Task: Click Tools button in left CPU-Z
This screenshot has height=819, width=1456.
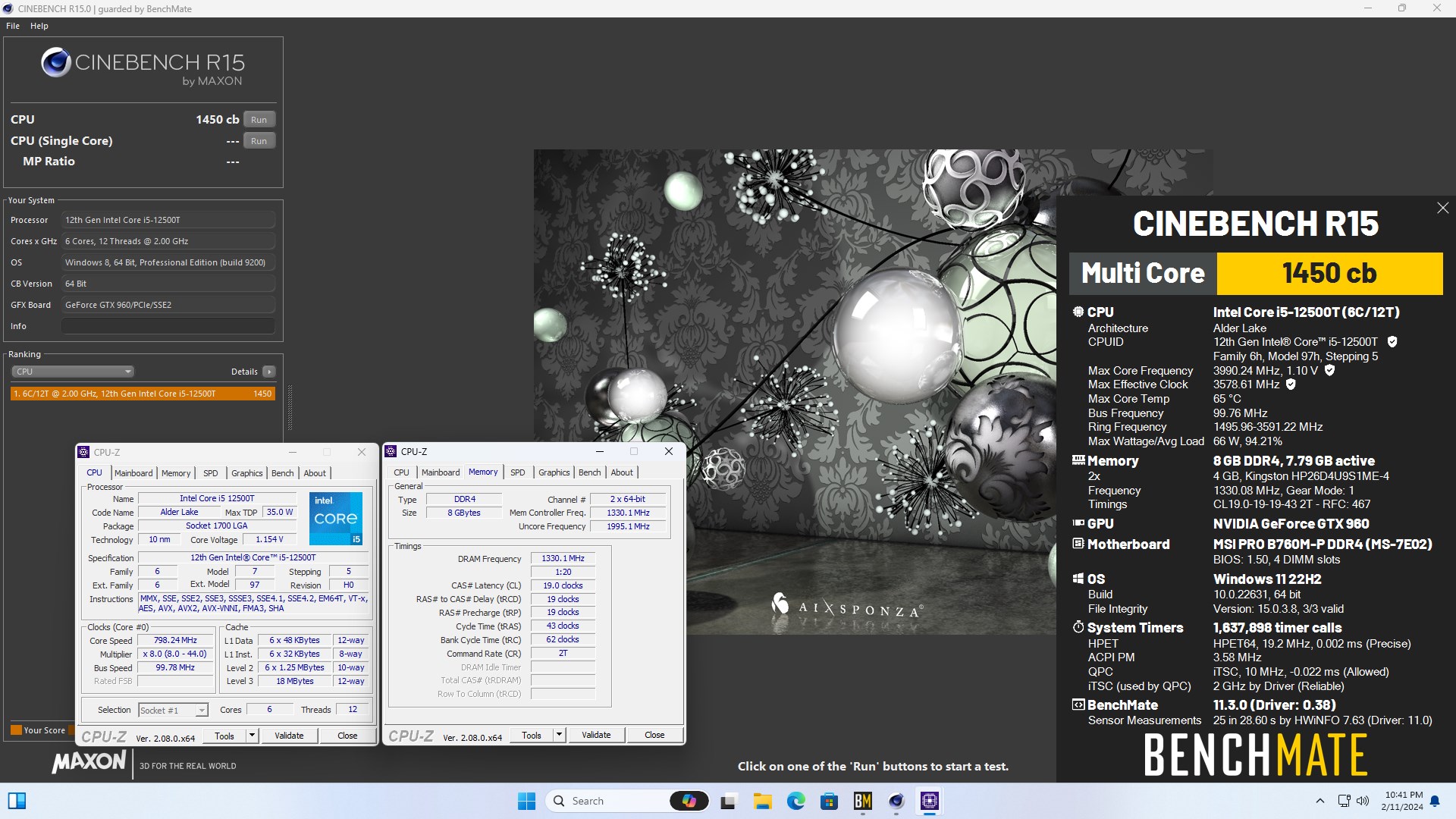Action: click(224, 736)
